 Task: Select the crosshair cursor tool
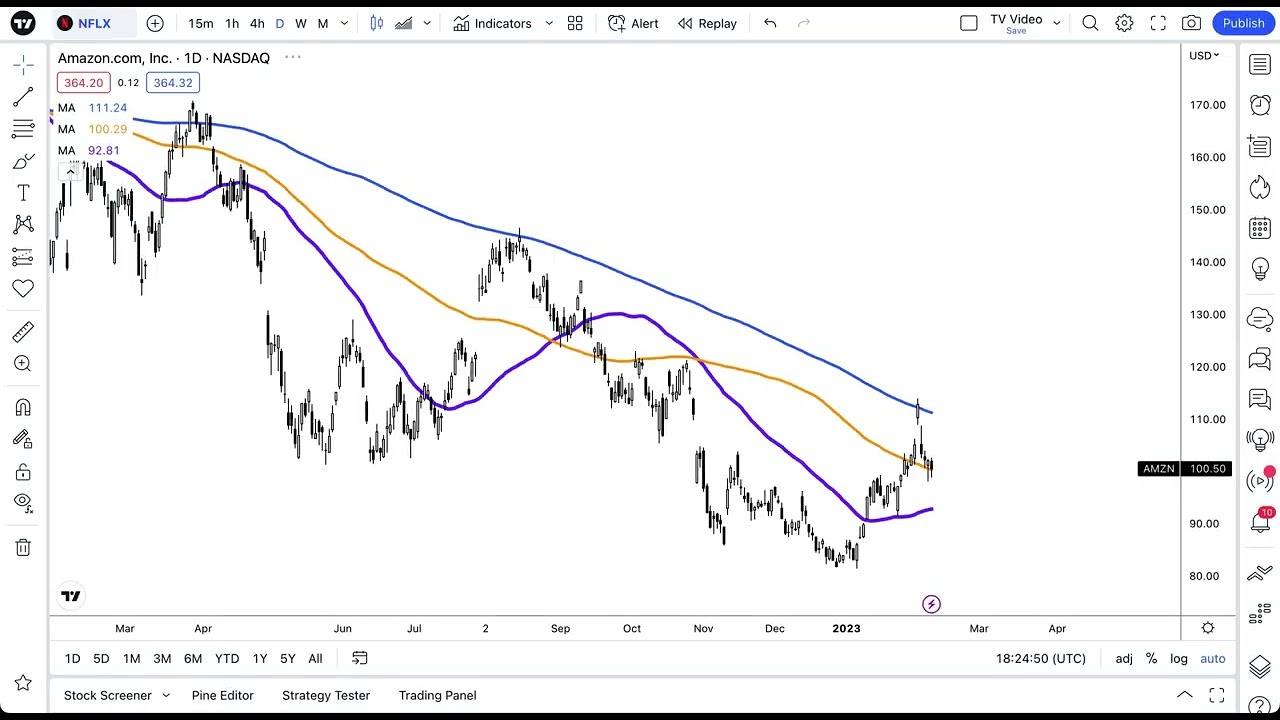(x=23, y=65)
